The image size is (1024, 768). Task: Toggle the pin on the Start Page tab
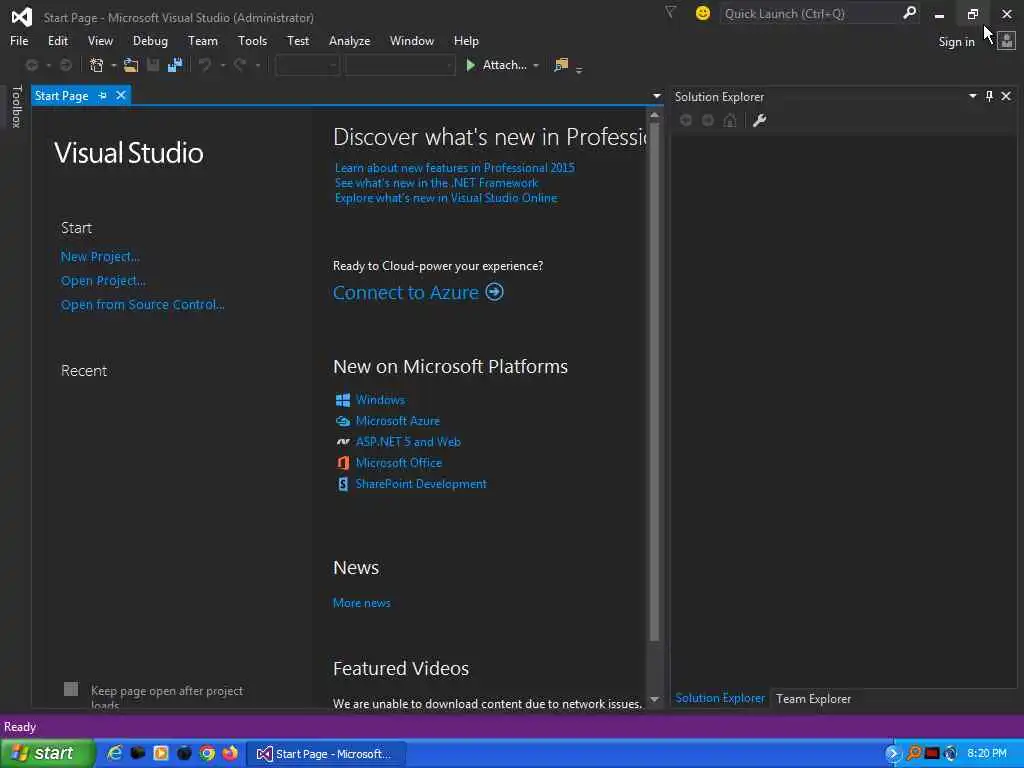pos(103,95)
